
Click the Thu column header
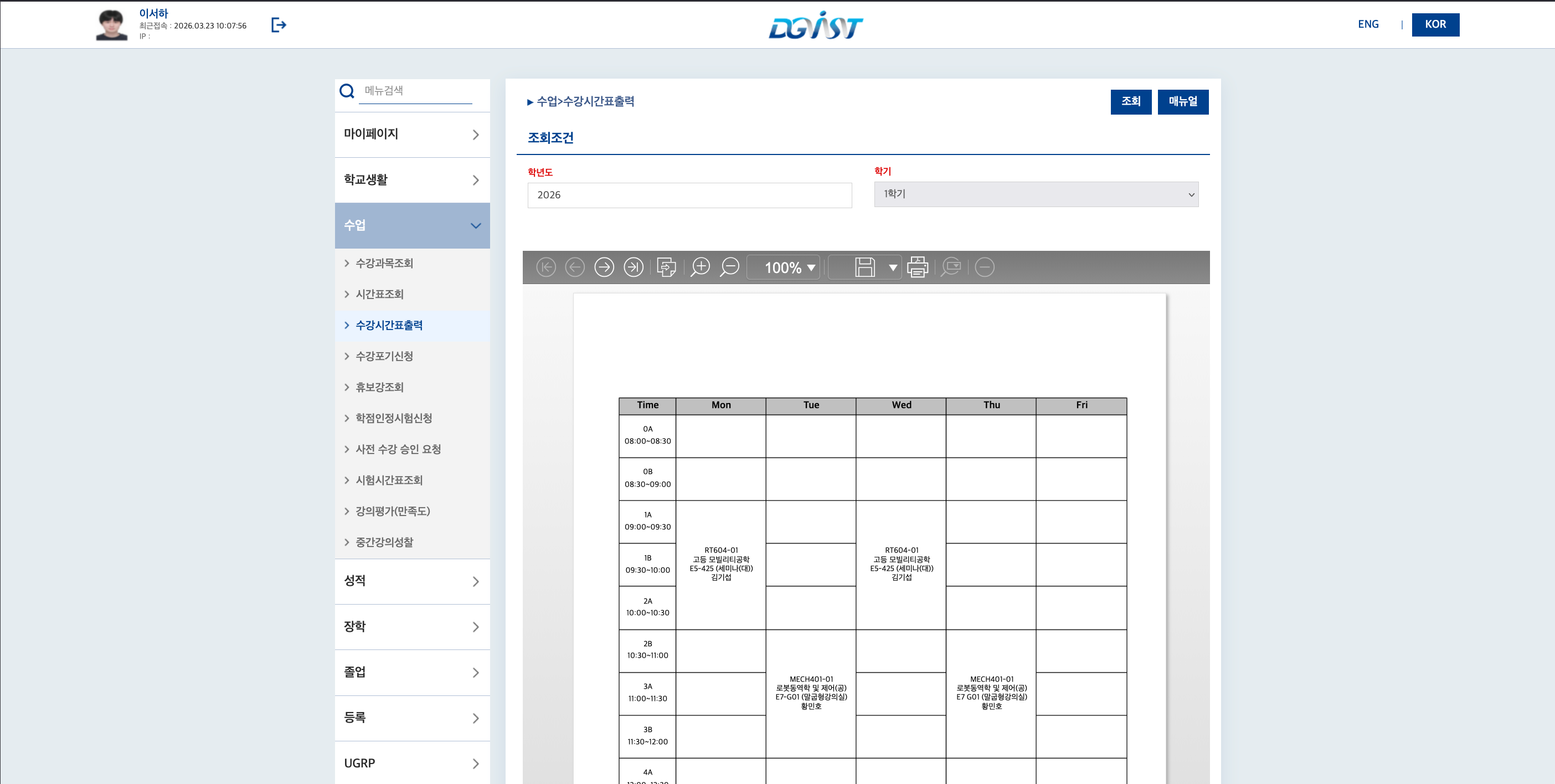[991, 406]
